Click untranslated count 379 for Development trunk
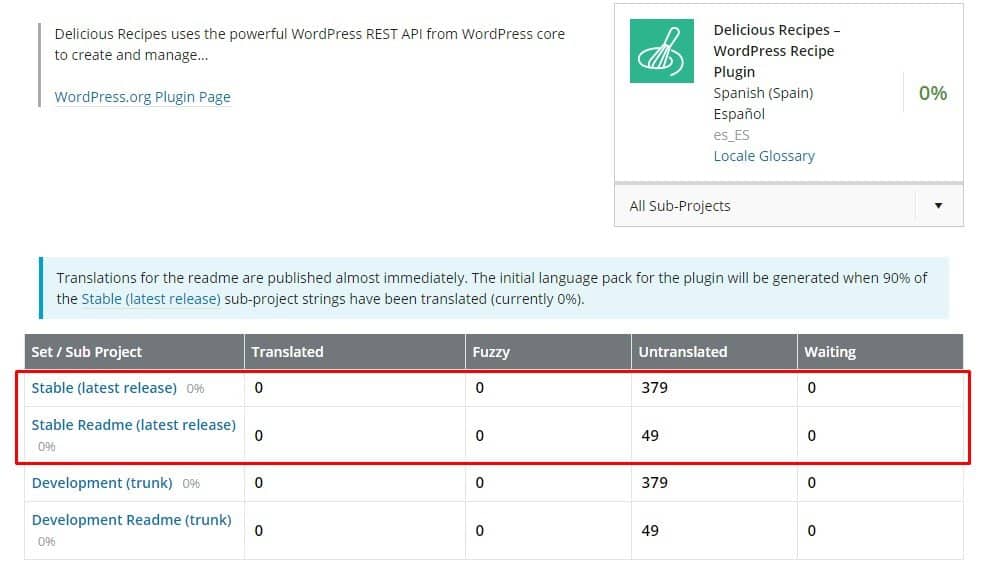The height and width of the screenshot is (584, 982). click(654, 483)
